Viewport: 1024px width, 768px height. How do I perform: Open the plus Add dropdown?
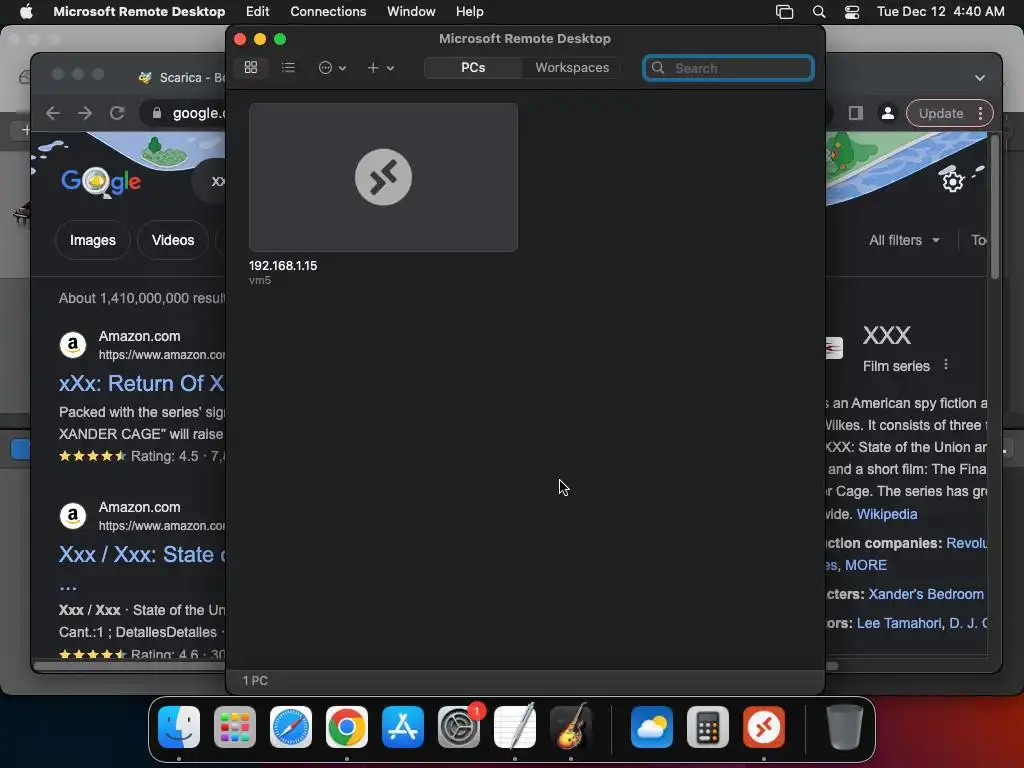(380, 67)
